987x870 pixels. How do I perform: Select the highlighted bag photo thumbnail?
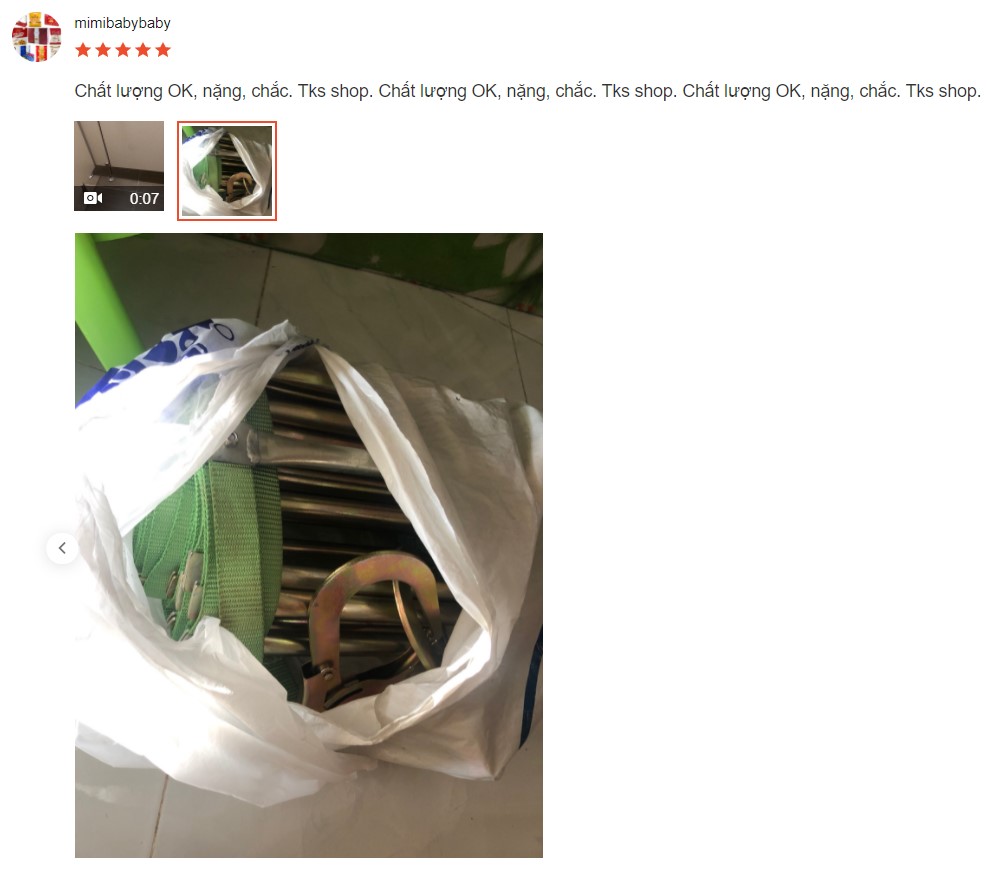227,171
